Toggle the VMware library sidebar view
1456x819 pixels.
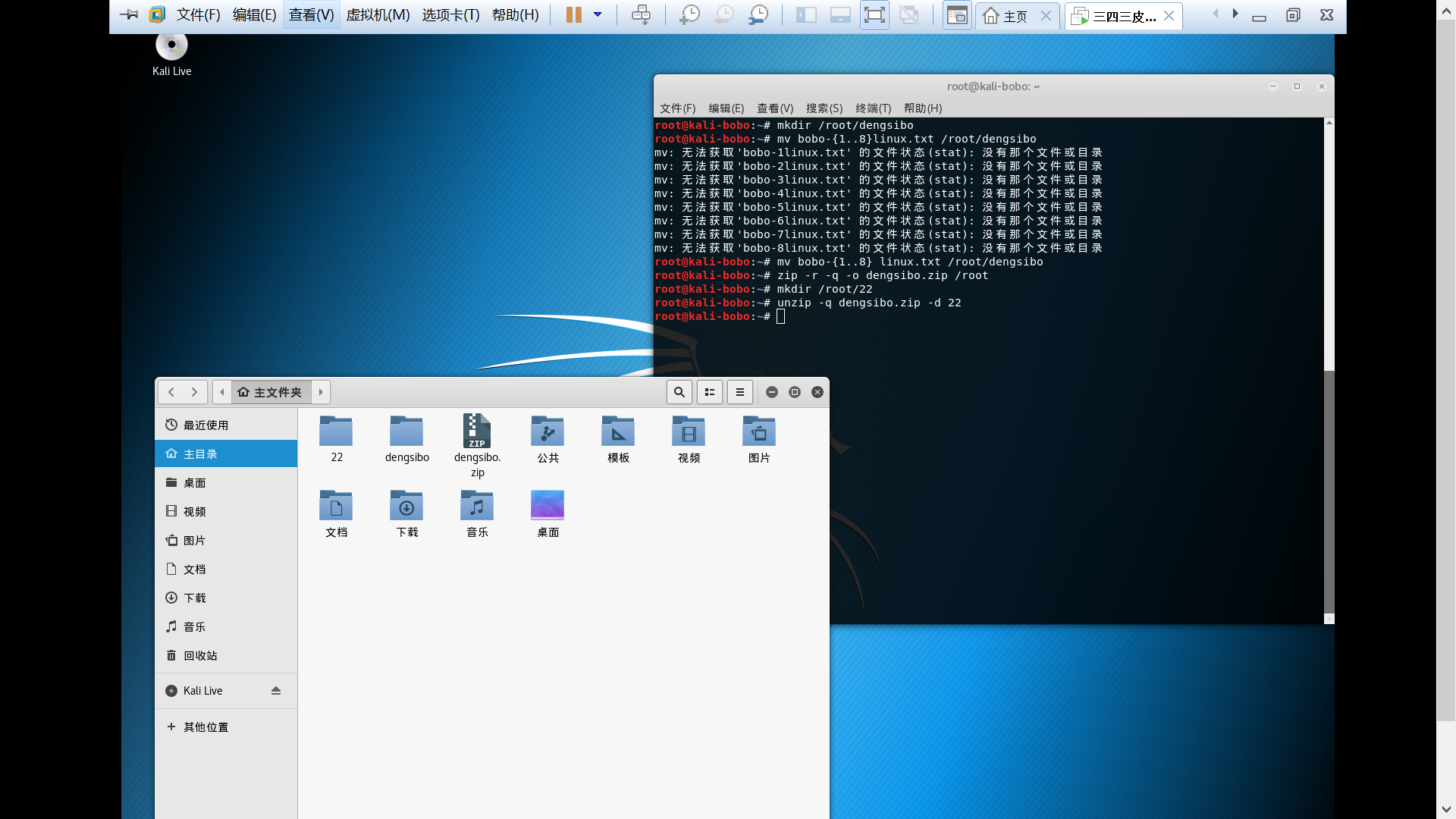[805, 15]
